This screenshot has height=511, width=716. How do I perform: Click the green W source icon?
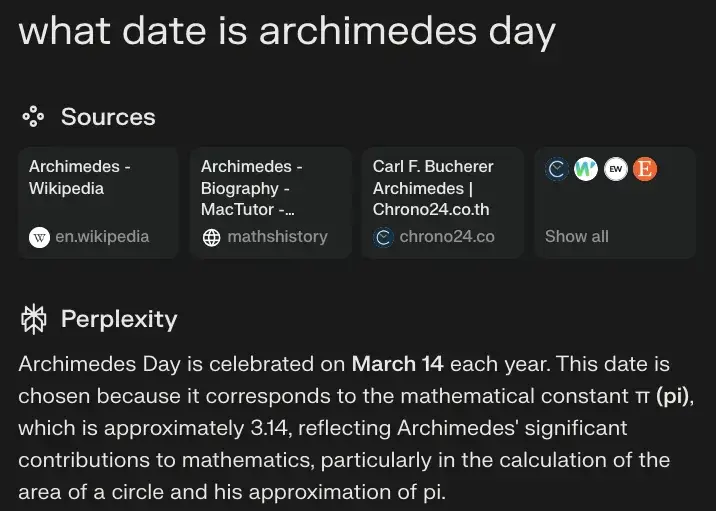[586, 169]
